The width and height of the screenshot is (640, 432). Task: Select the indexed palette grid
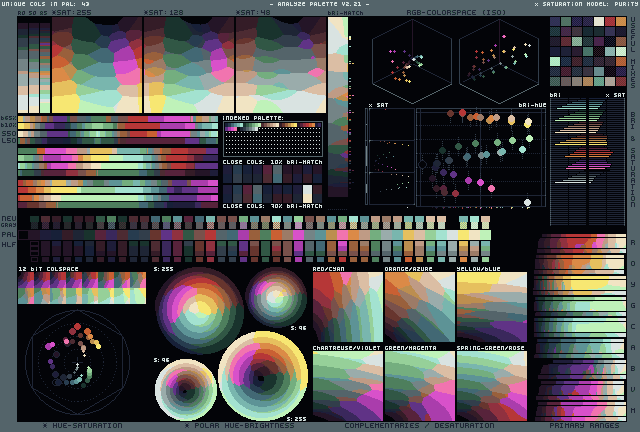[x=273, y=140]
